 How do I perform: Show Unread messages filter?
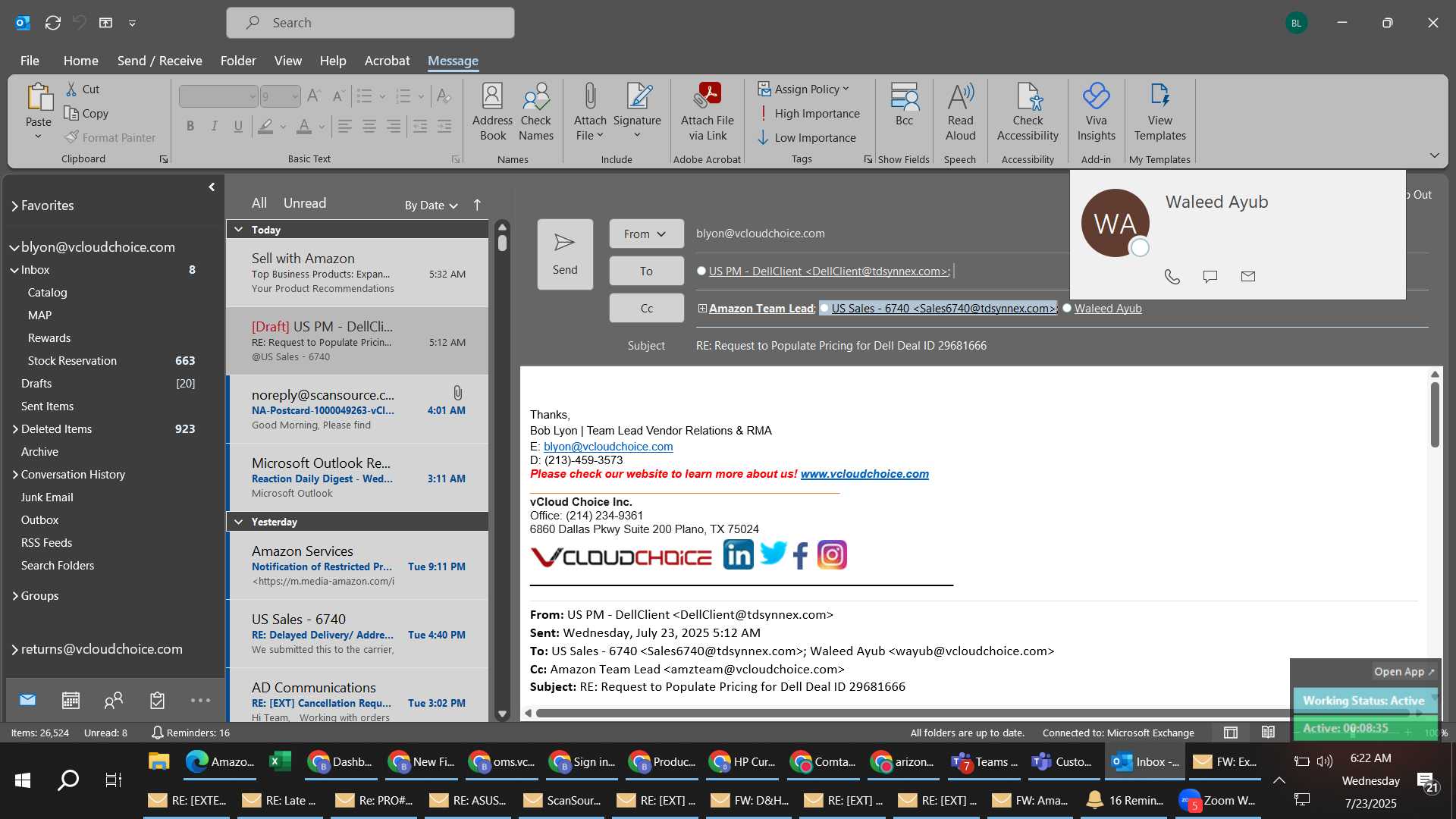pos(305,203)
